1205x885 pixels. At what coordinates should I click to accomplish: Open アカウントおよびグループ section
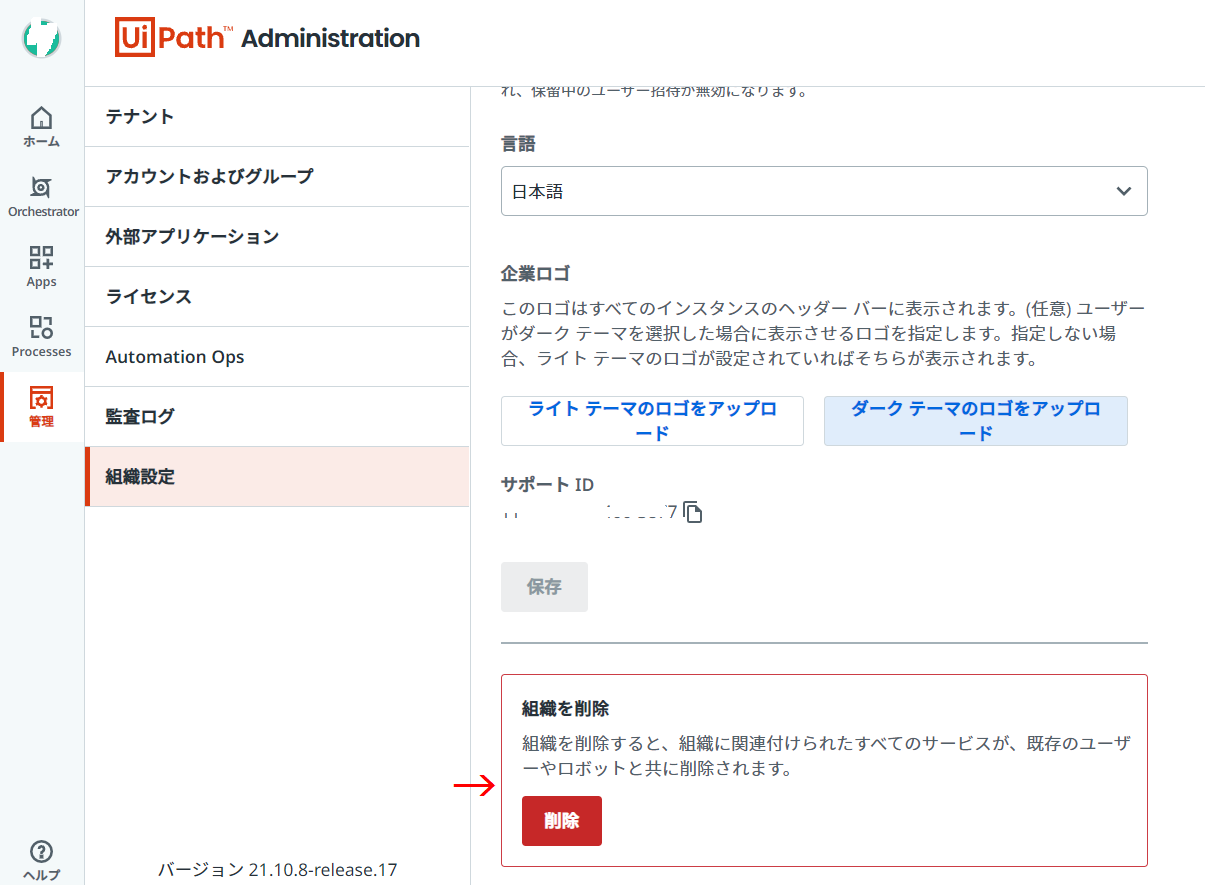point(277,177)
